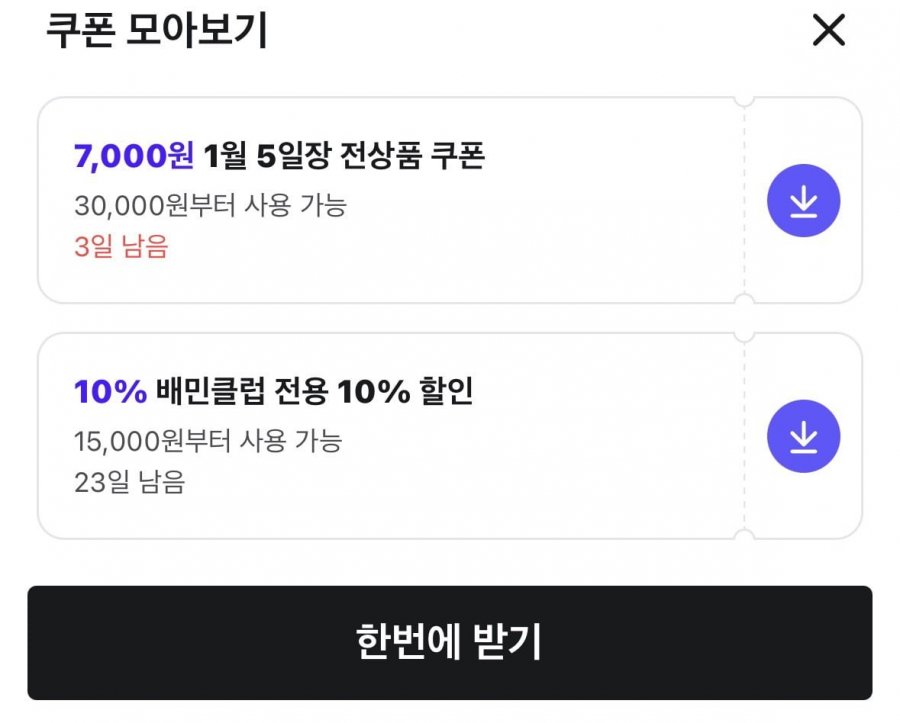
Task: Tap the dashed divider on 배민클럽 coupon
Action: pyautogui.click(x=744, y=436)
